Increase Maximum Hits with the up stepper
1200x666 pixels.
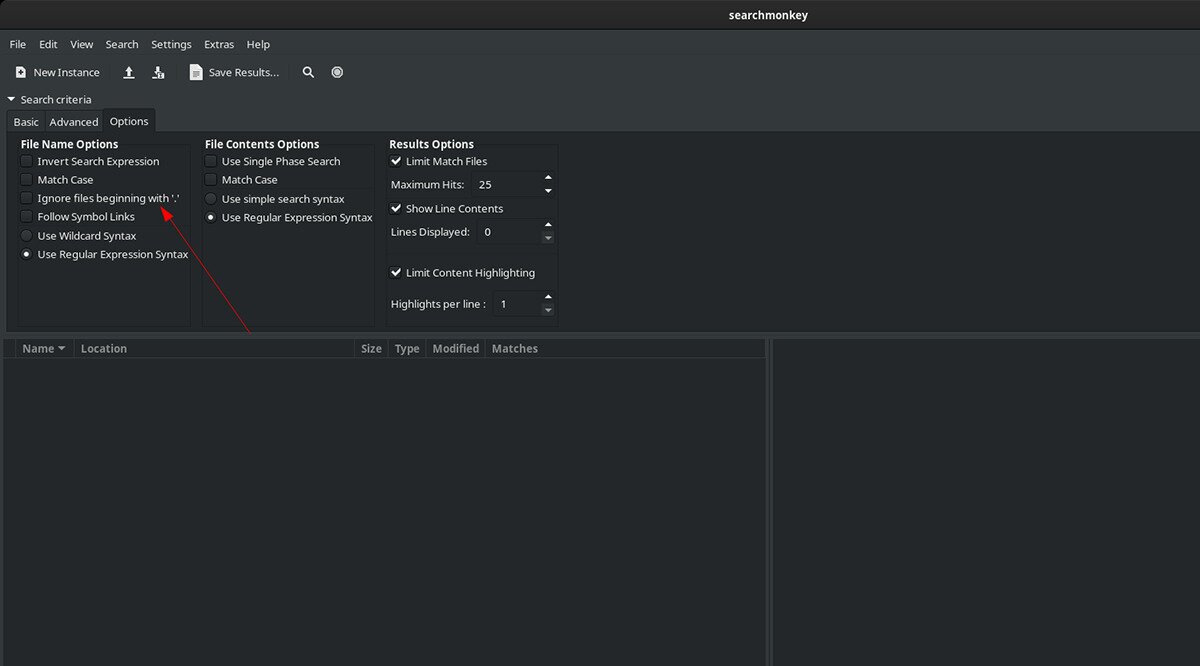click(x=548, y=179)
